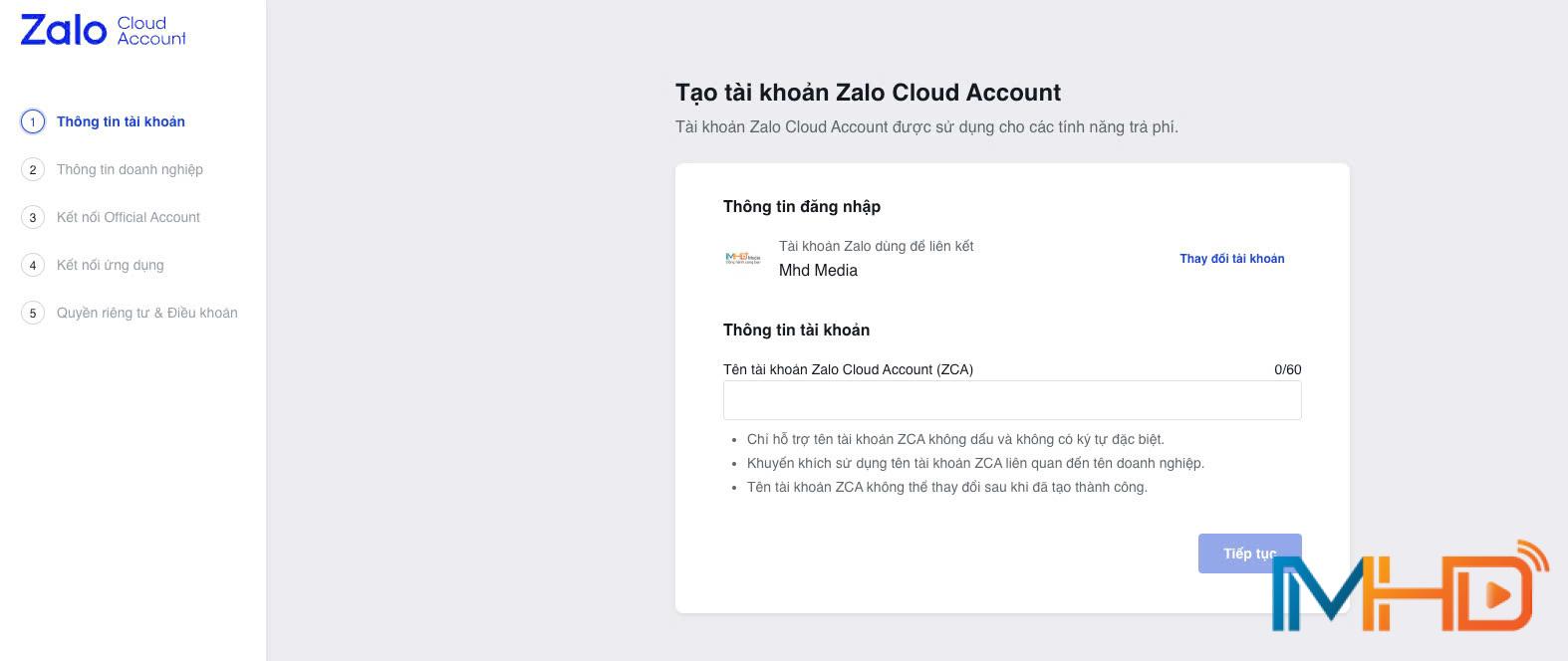Click step 1 circle icon
The height and width of the screenshot is (661, 1568).
click(33, 121)
